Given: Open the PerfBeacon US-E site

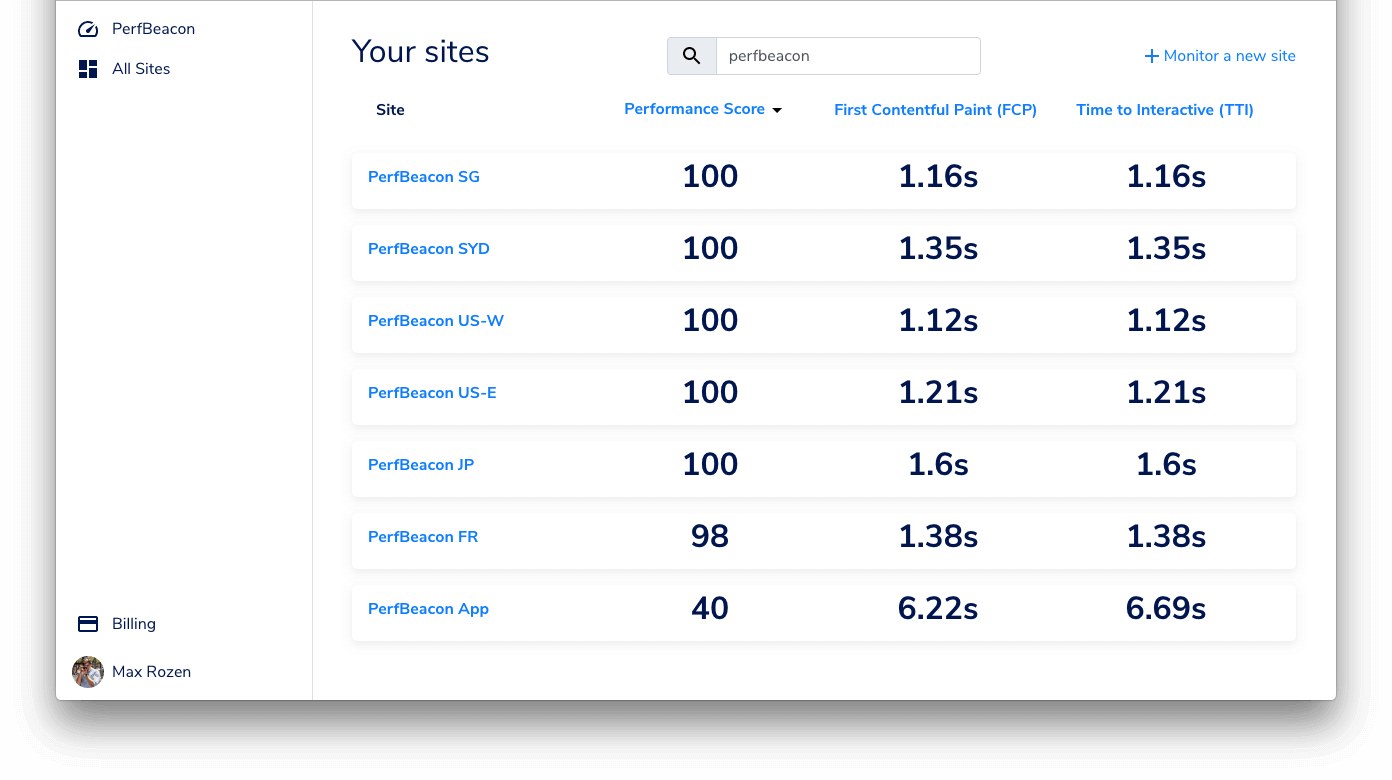Looking at the screenshot, I should click(x=432, y=393).
